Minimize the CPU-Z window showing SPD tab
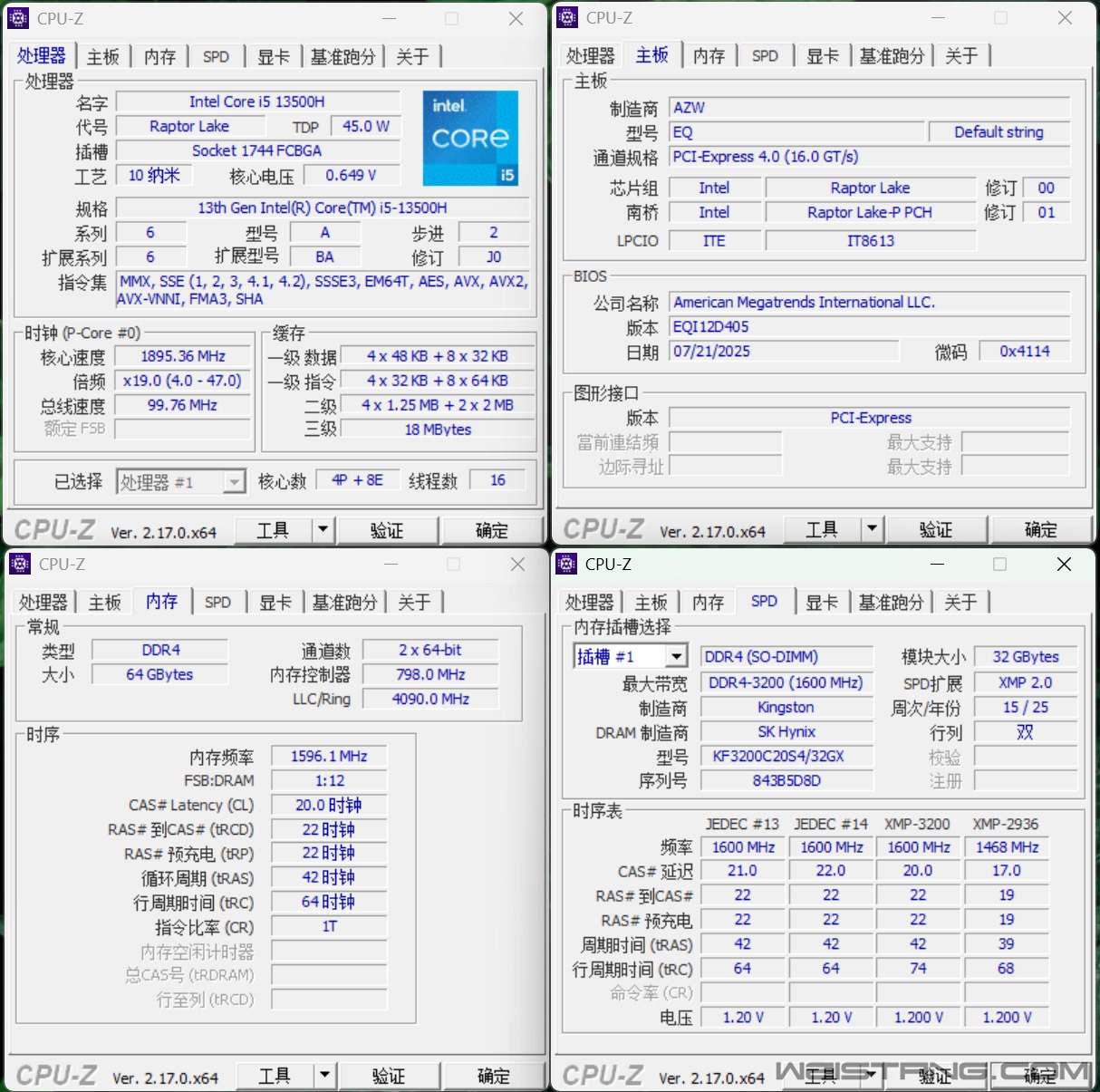 [937, 564]
